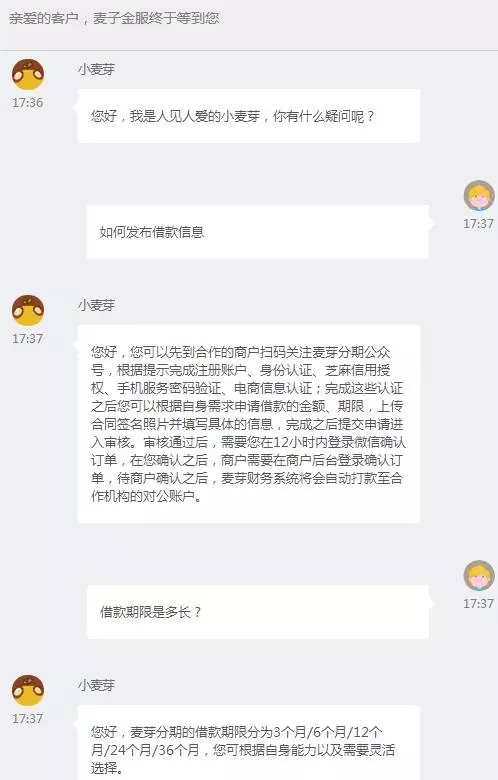This screenshot has width=498, height=780.
Task: Click 17:37 timestamp under second user avatar
Action: pos(479,604)
